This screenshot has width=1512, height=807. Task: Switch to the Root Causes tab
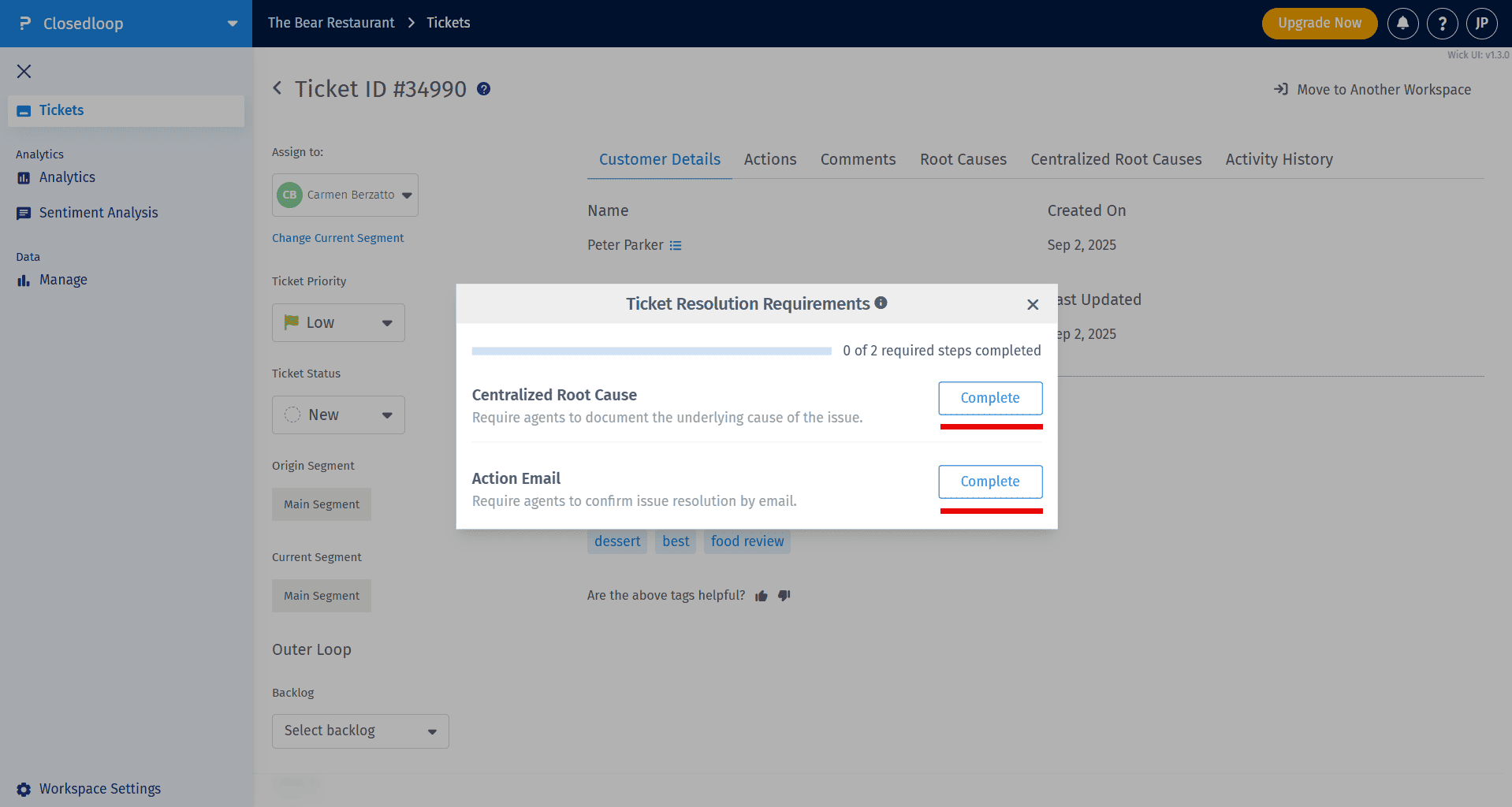tap(963, 159)
